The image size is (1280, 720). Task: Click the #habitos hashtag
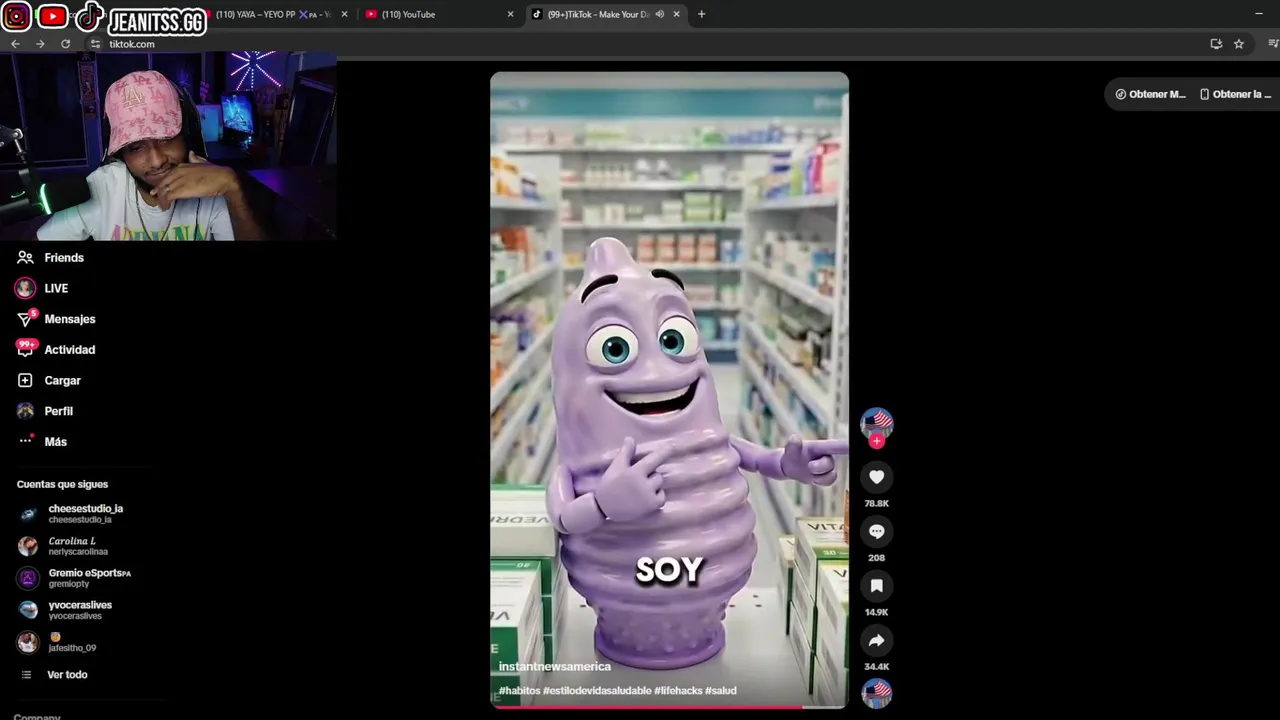tap(519, 691)
